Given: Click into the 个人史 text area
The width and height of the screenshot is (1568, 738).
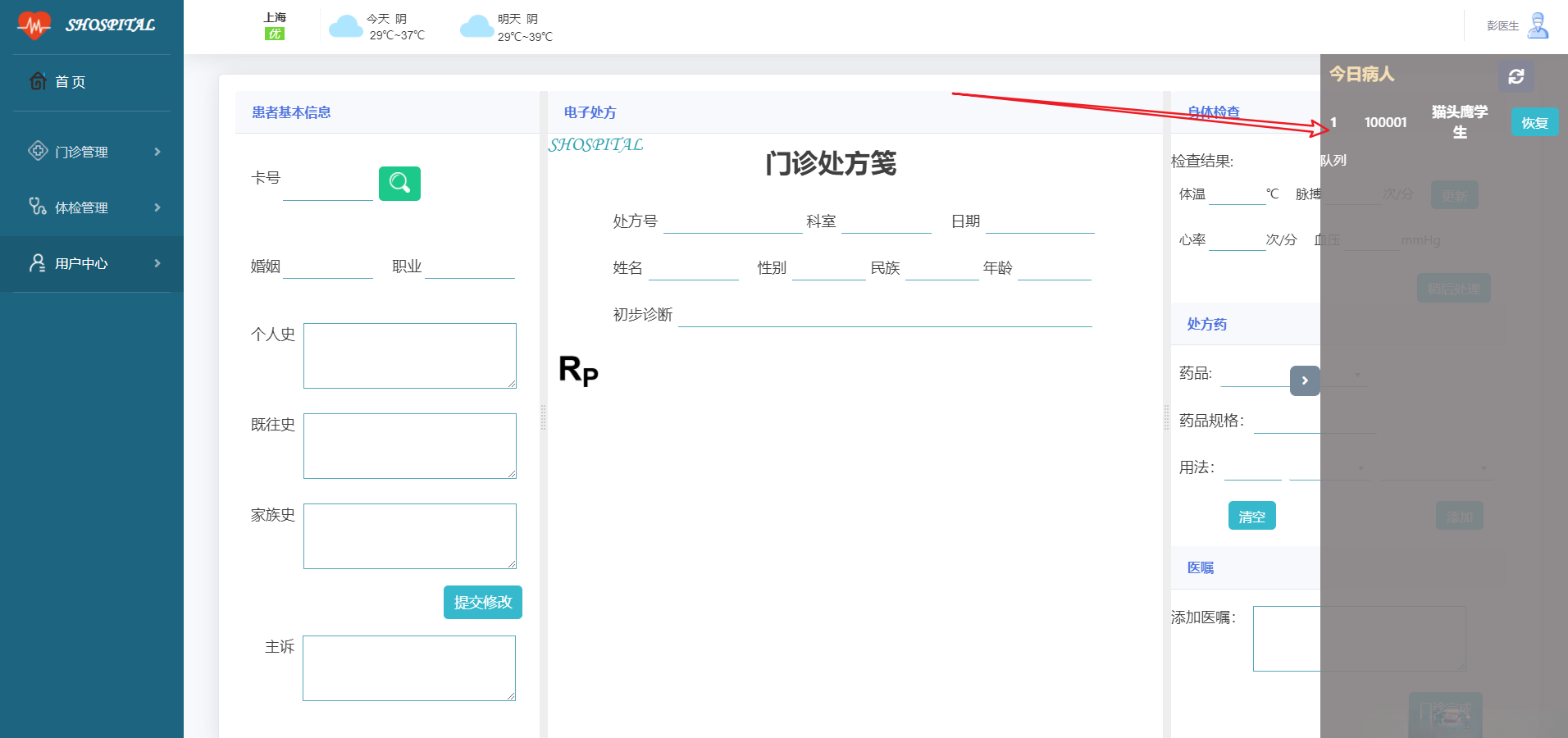Looking at the screenshot, I should (x=410, y=356).
